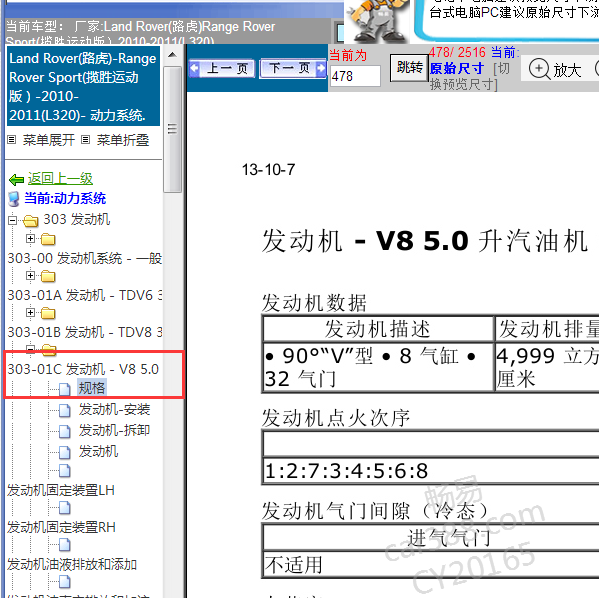
Task: Open 303-01B 发动机 - TDV8 item
Action: click(x=85, y=332)
